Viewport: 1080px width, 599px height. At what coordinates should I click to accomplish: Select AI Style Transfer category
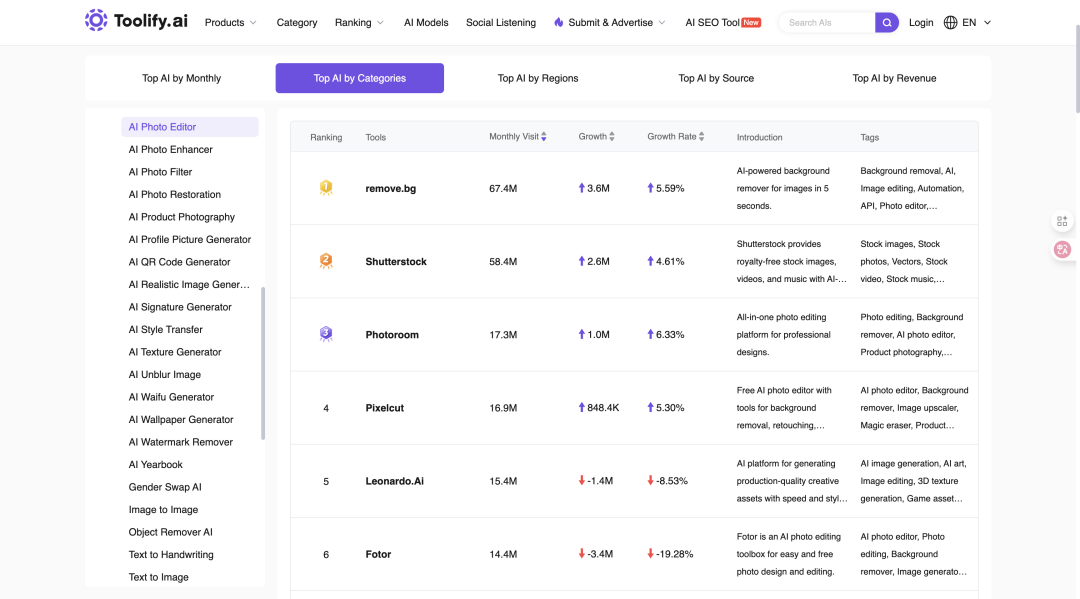coord(165,330)
